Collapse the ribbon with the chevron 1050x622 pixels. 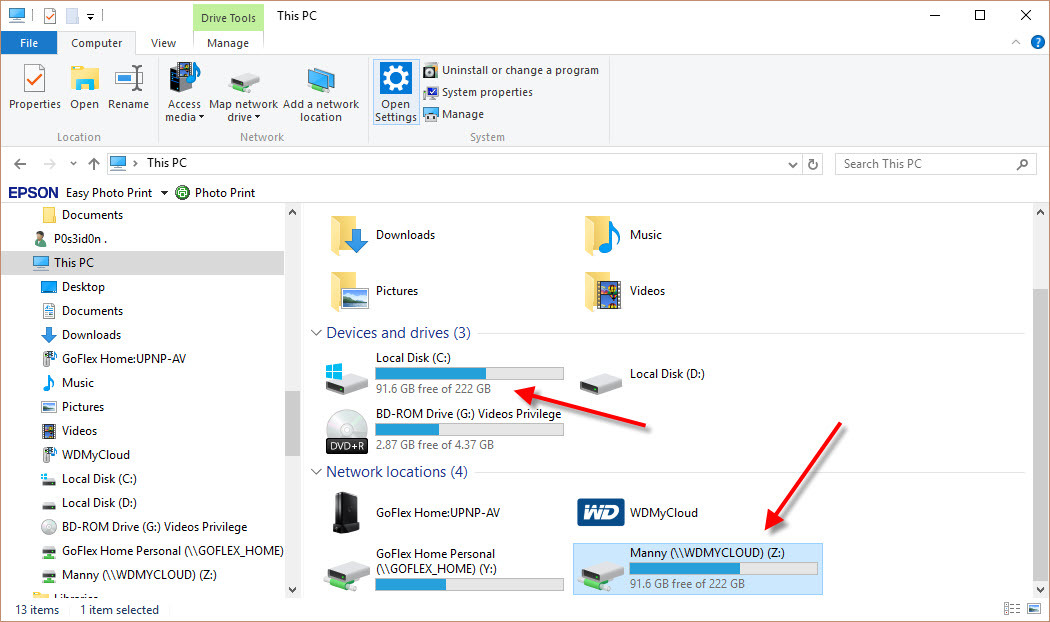tap(1016, 42)
